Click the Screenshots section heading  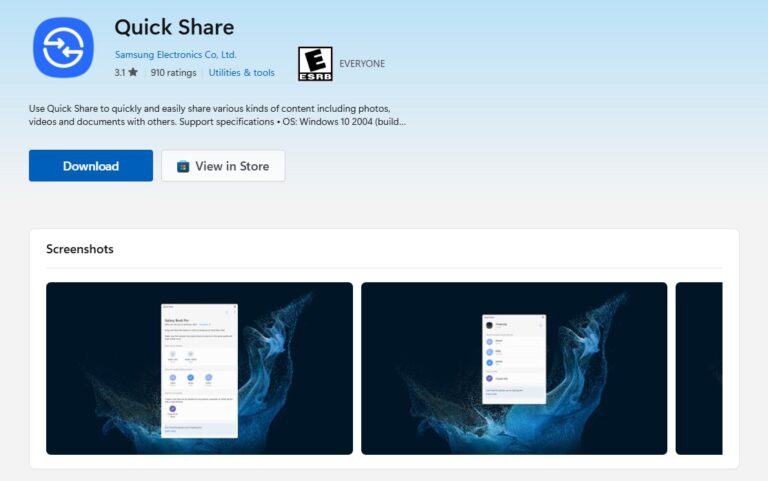(80, 249)
